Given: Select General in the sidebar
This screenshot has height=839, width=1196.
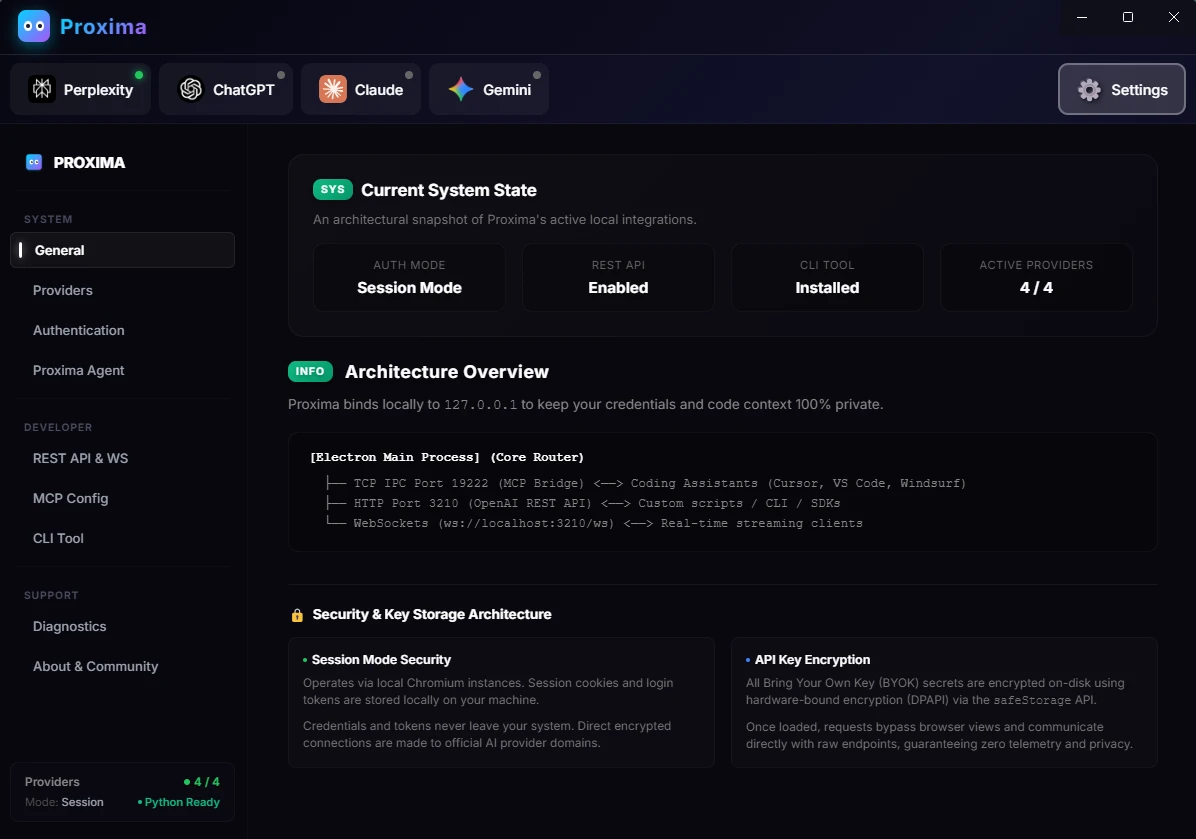Looking at the screenshot, I should tap(122, 250).
